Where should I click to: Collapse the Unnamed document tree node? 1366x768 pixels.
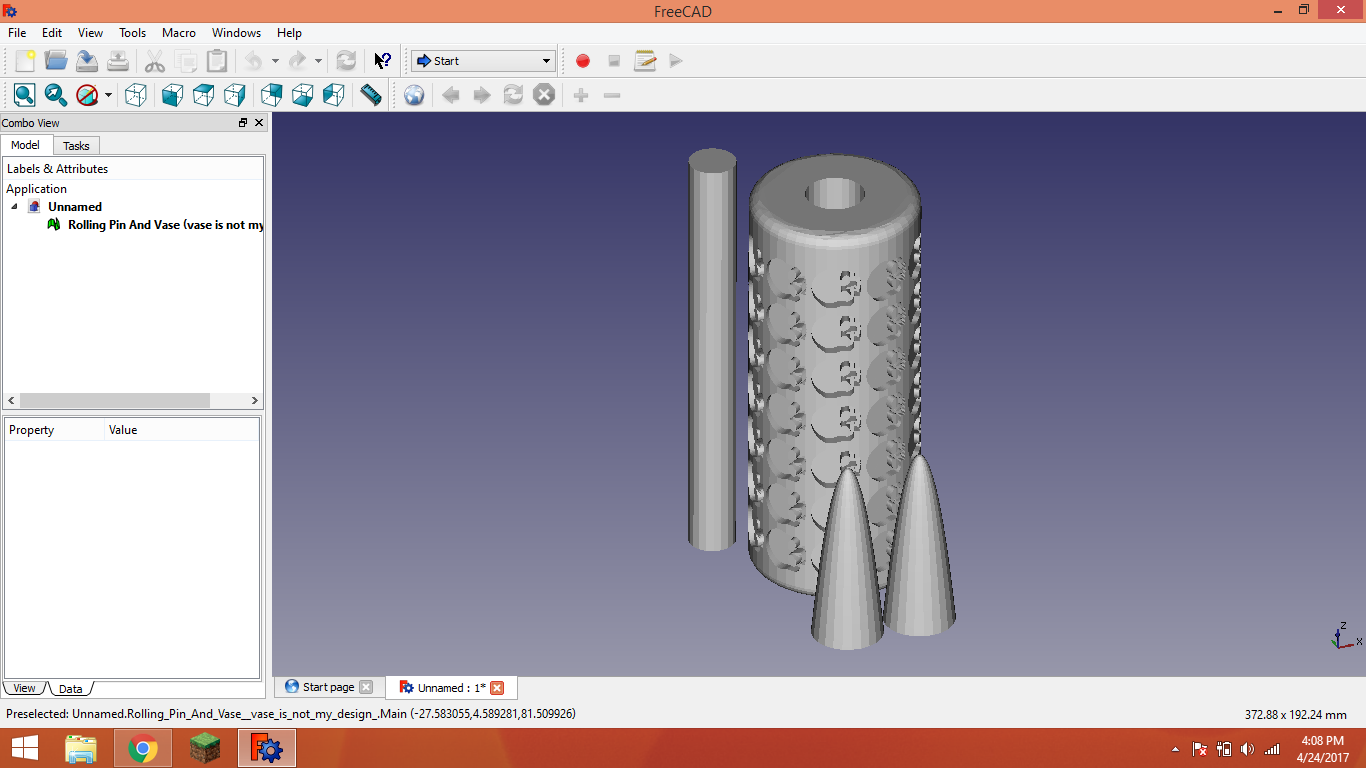[15, 207]
